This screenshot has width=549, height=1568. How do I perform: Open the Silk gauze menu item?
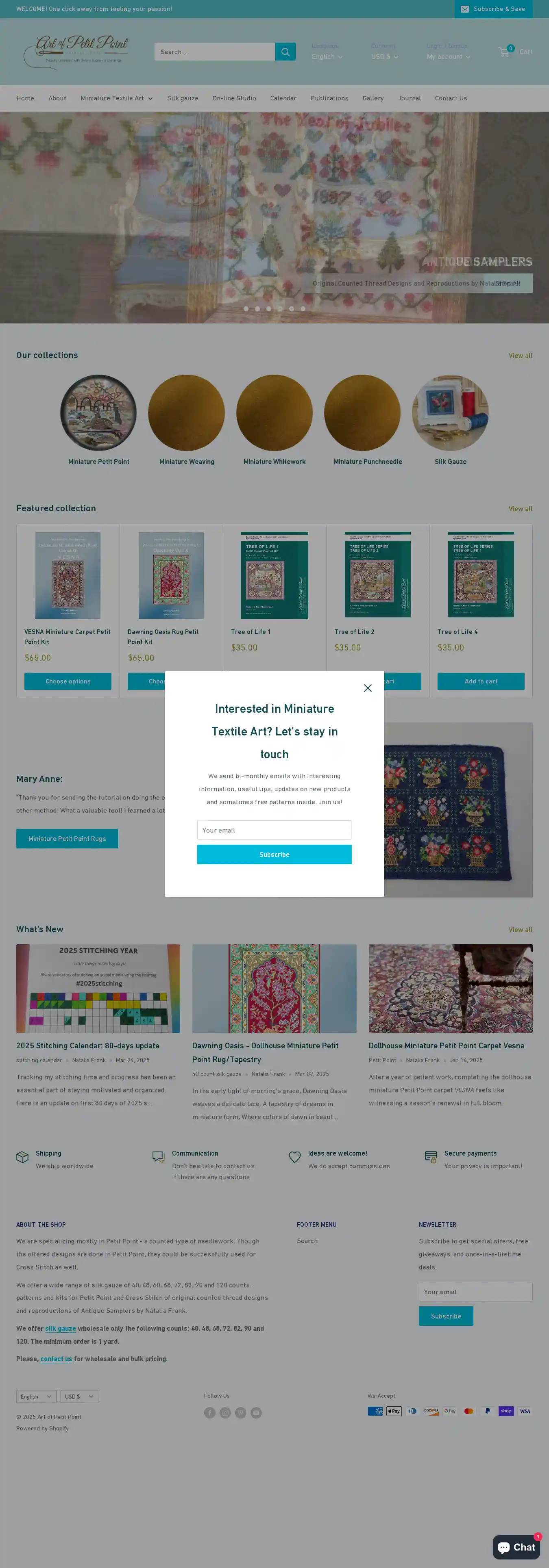(x=183, y=98)
